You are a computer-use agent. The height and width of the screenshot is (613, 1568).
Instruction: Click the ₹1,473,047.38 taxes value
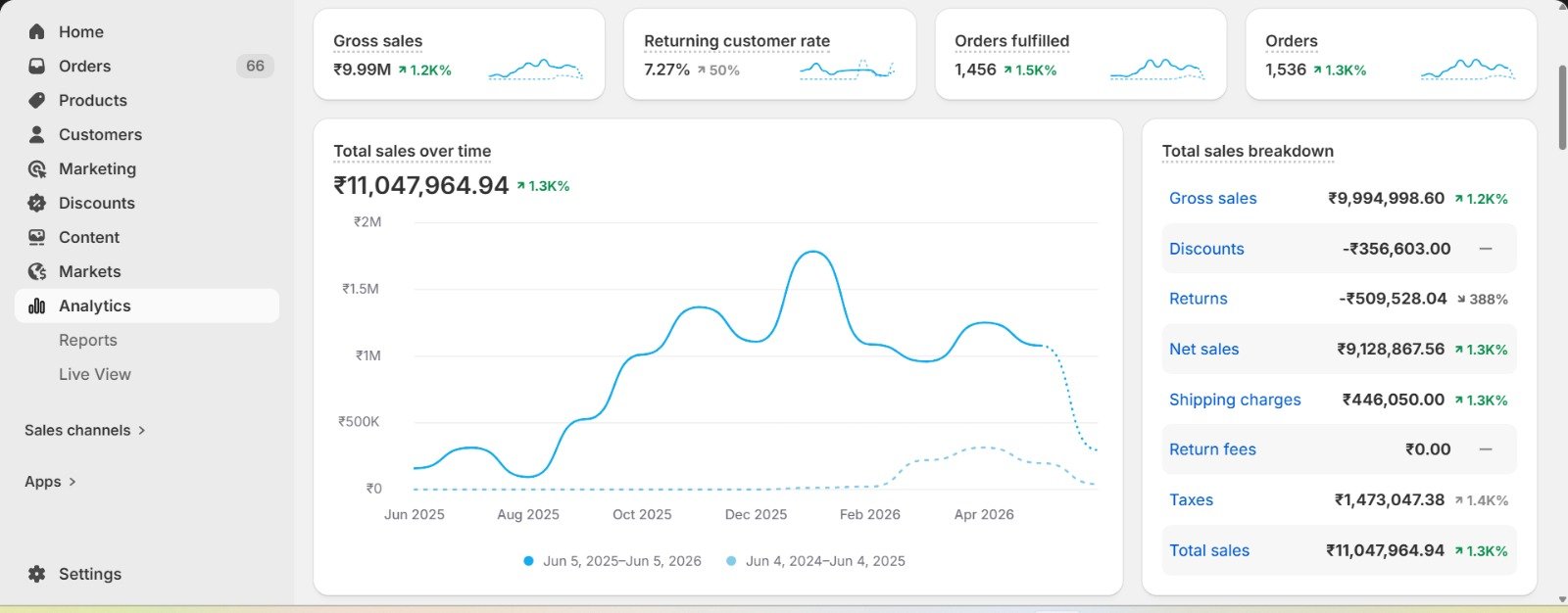[x=1390, y=499]
